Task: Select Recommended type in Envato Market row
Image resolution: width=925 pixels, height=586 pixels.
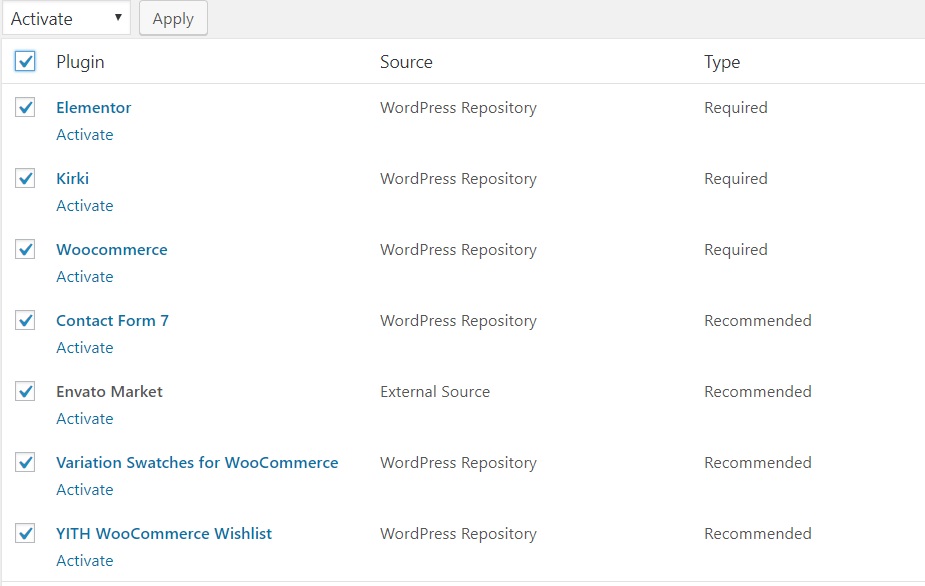Action: pyautogui.click(x=758, y=391)
